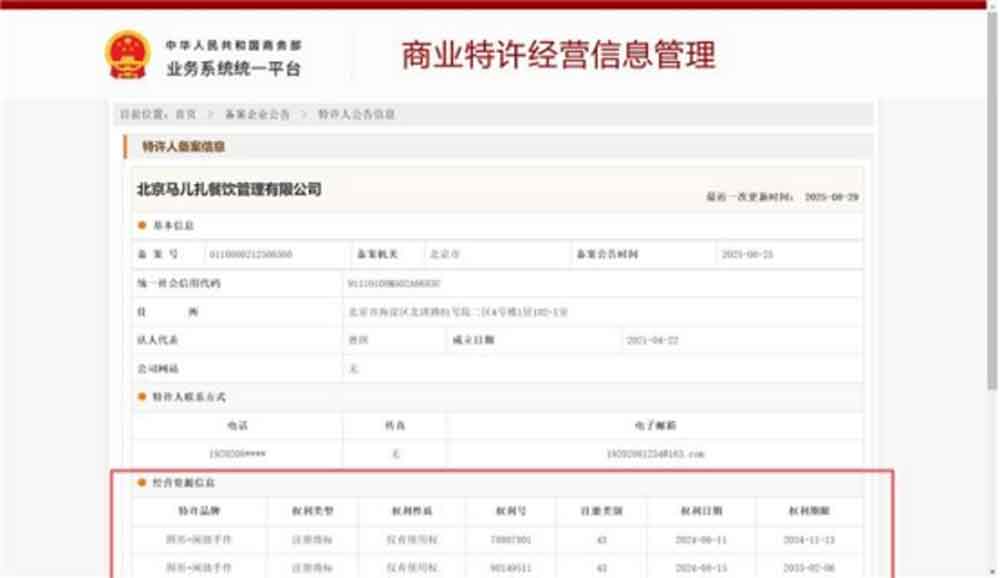
Task: Click the first breadcrumb chevron separator
Action: click(213, 112)
